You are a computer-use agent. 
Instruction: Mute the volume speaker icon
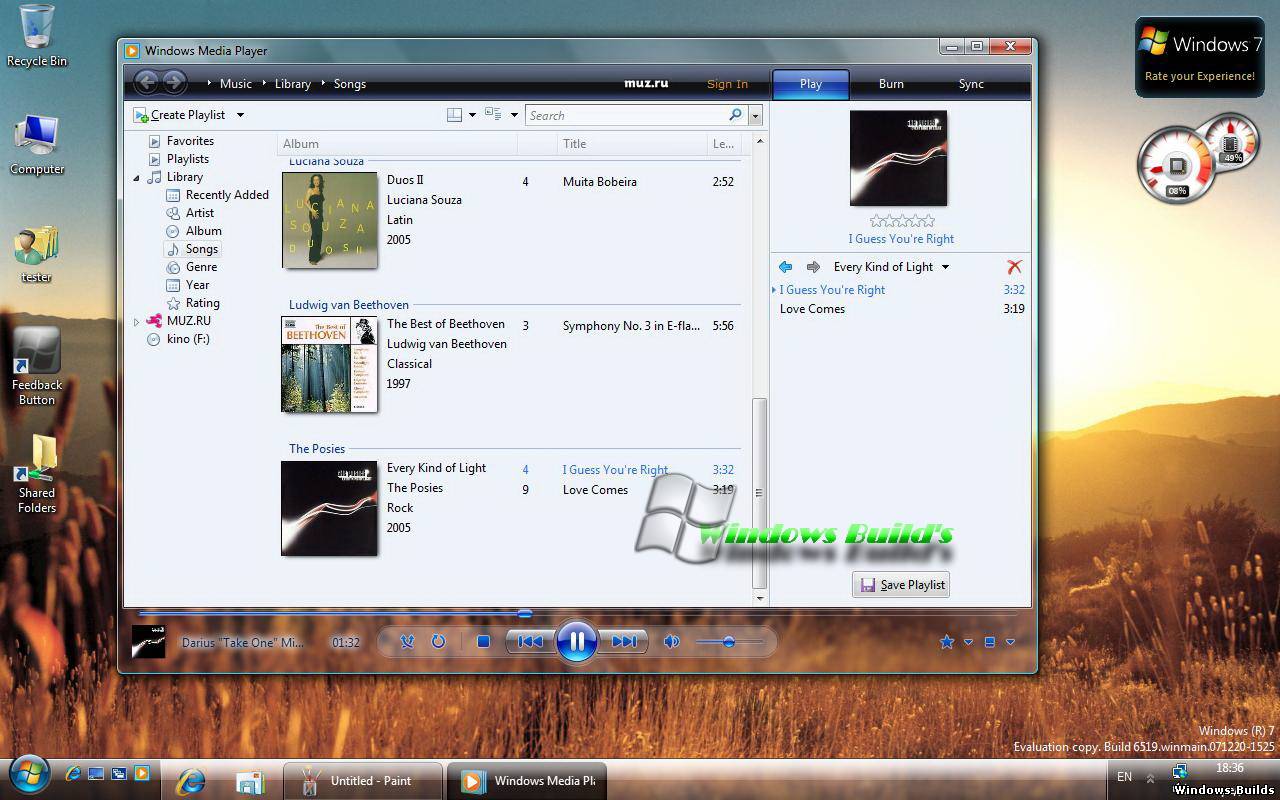pyautogui.click(x=672, y=642)
